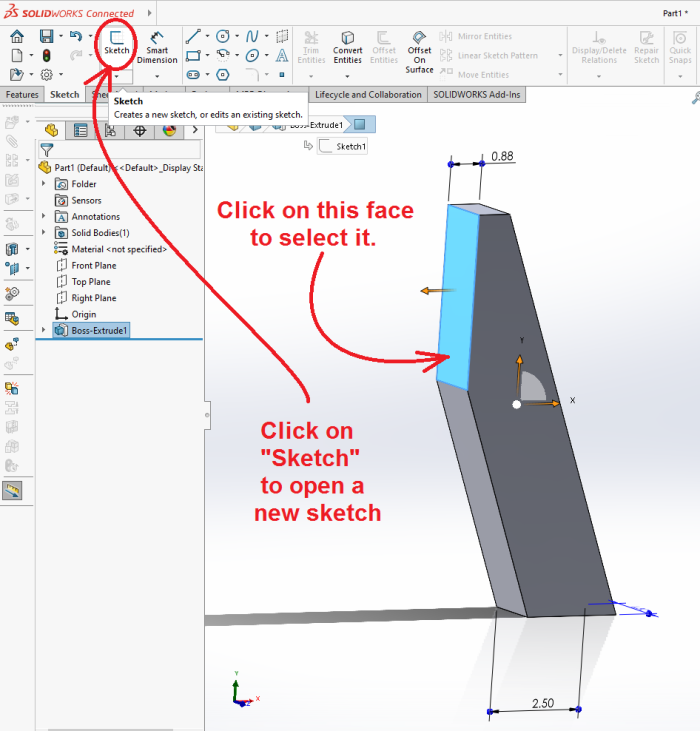Pick the Corner Rectangle tool
The width and height of the screenshot is (700, 731).
193,55
